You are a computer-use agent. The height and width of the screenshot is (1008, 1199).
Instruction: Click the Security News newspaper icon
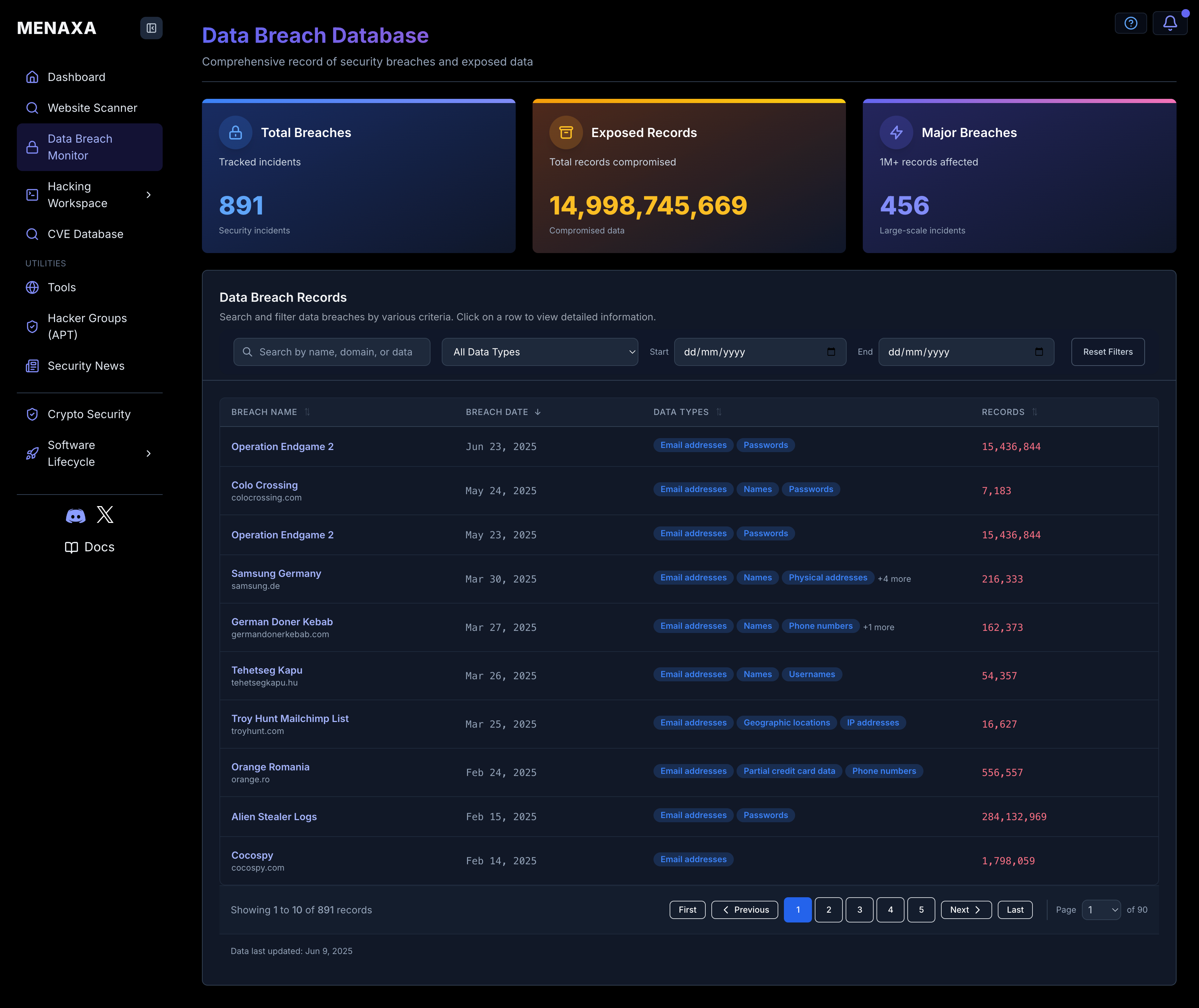[x=33, y=366]
